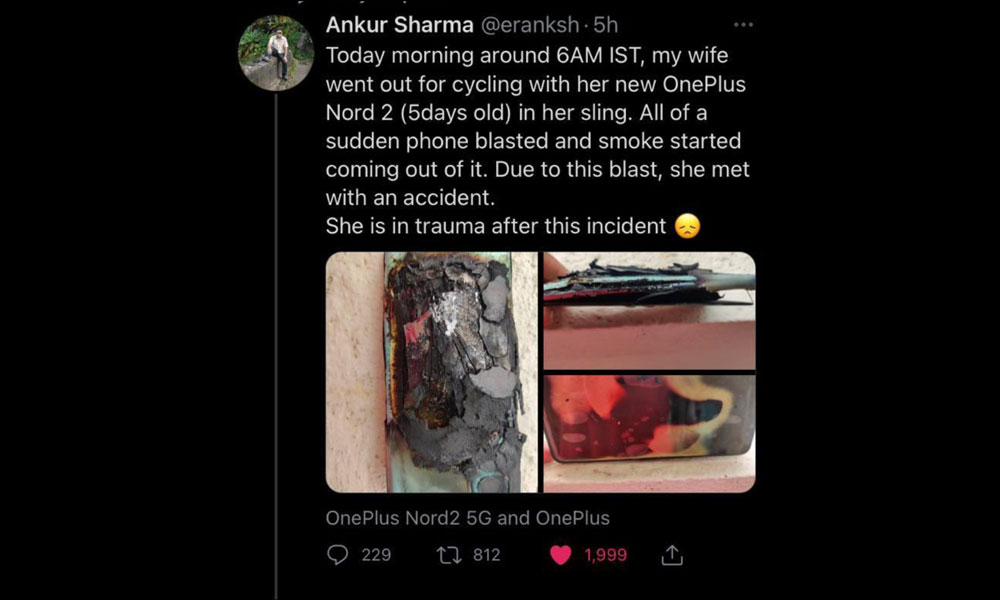Toggle the red heart like icon
Image resolution: width=1000 pixels, height=600 pixels.
(562, 554)
